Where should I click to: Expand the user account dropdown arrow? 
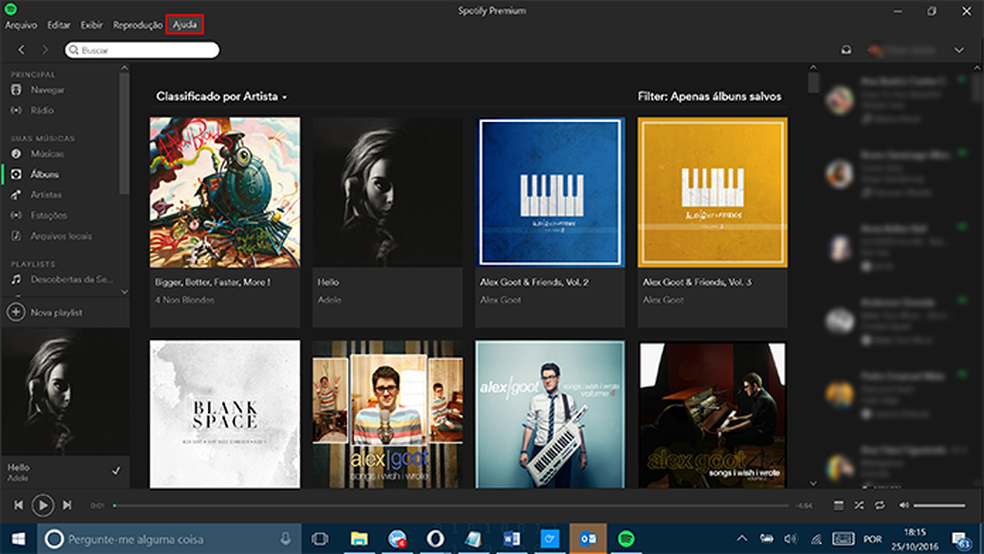pos(959,50)
